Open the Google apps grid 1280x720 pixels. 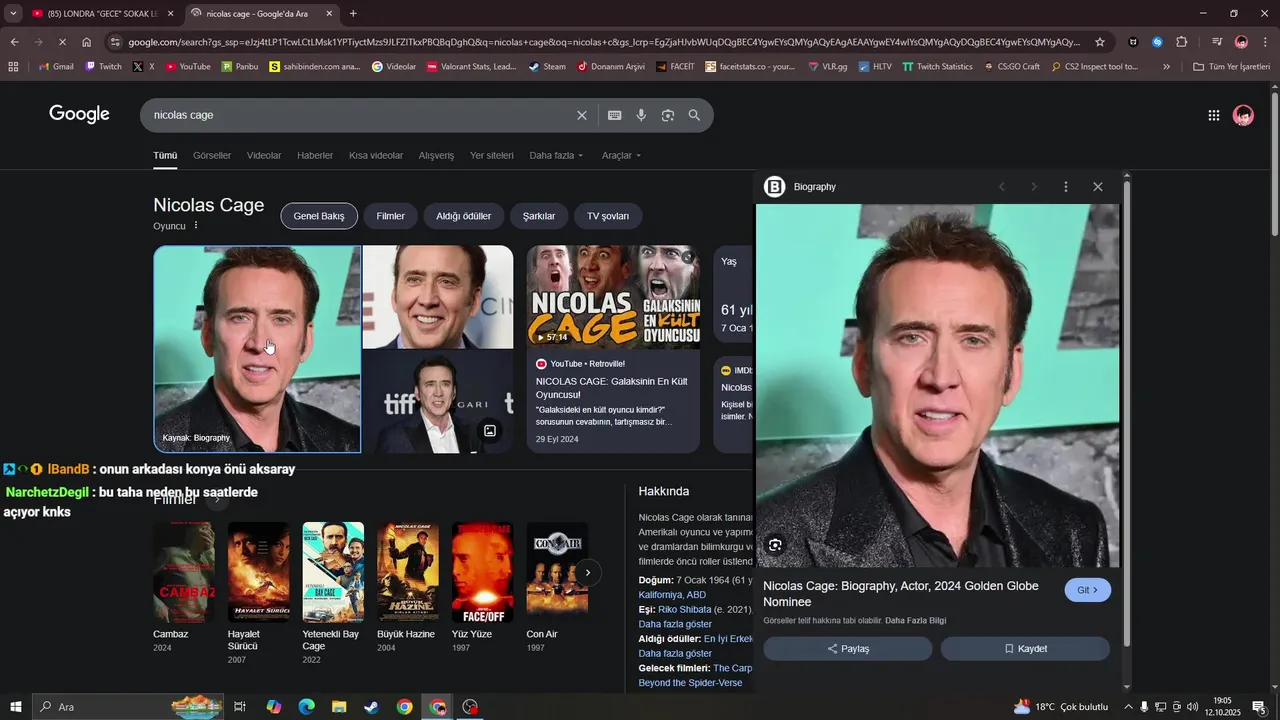pyautogui.click(x=1214, y=115)
